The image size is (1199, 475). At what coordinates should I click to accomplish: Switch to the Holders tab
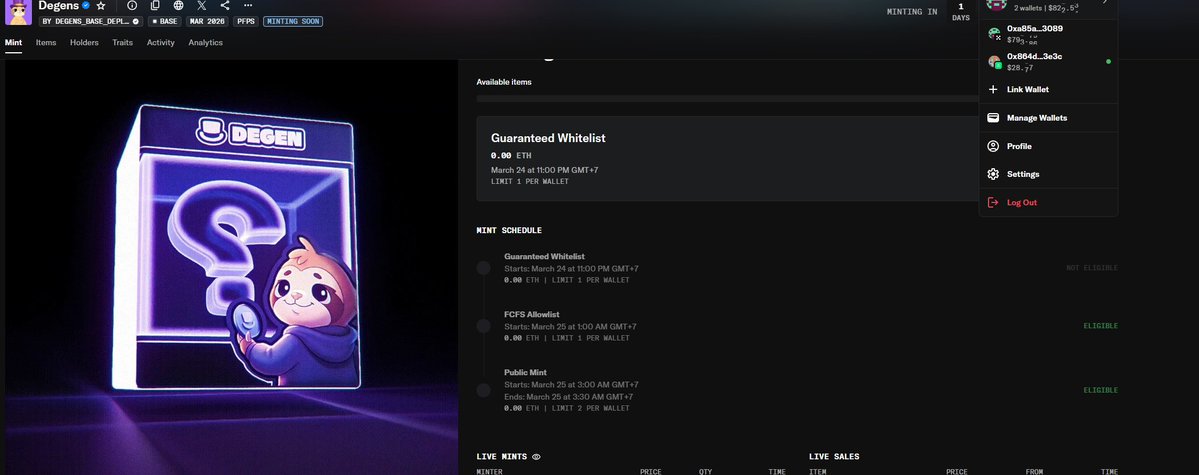pyautogui.click(x=84, y=43)
